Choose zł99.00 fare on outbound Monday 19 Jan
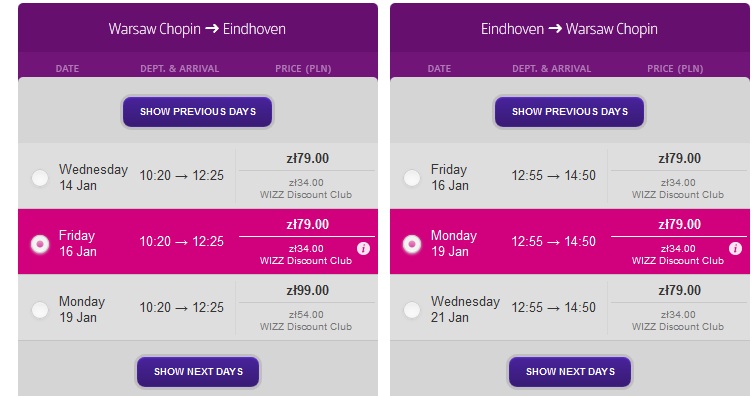Viewport: 752px width, 396px height. click(x=307, y=291)
